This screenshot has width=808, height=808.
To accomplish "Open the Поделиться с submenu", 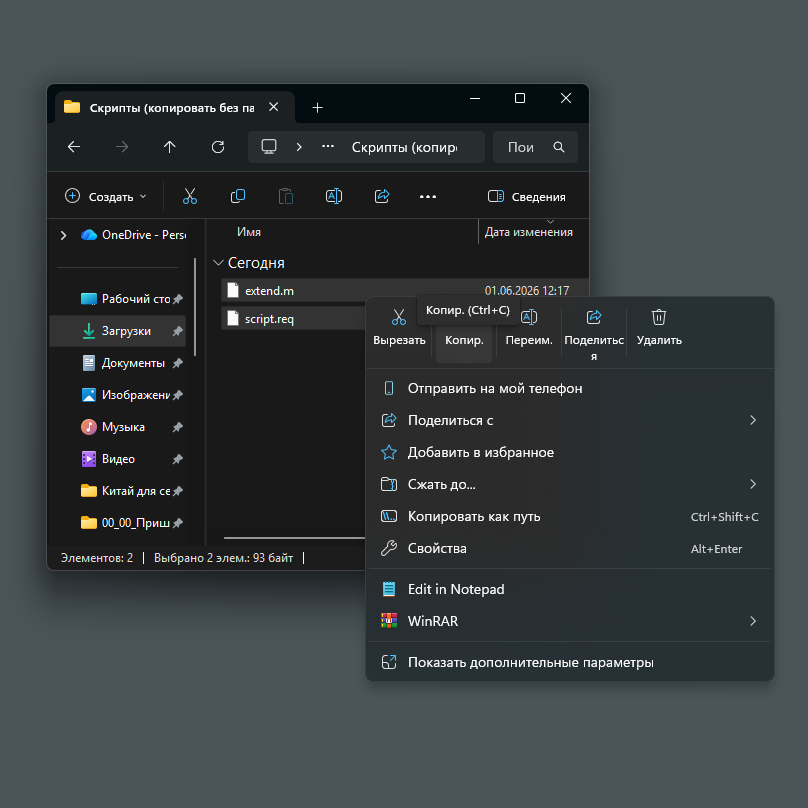I will pyautogui.click(x=569, y=420).
